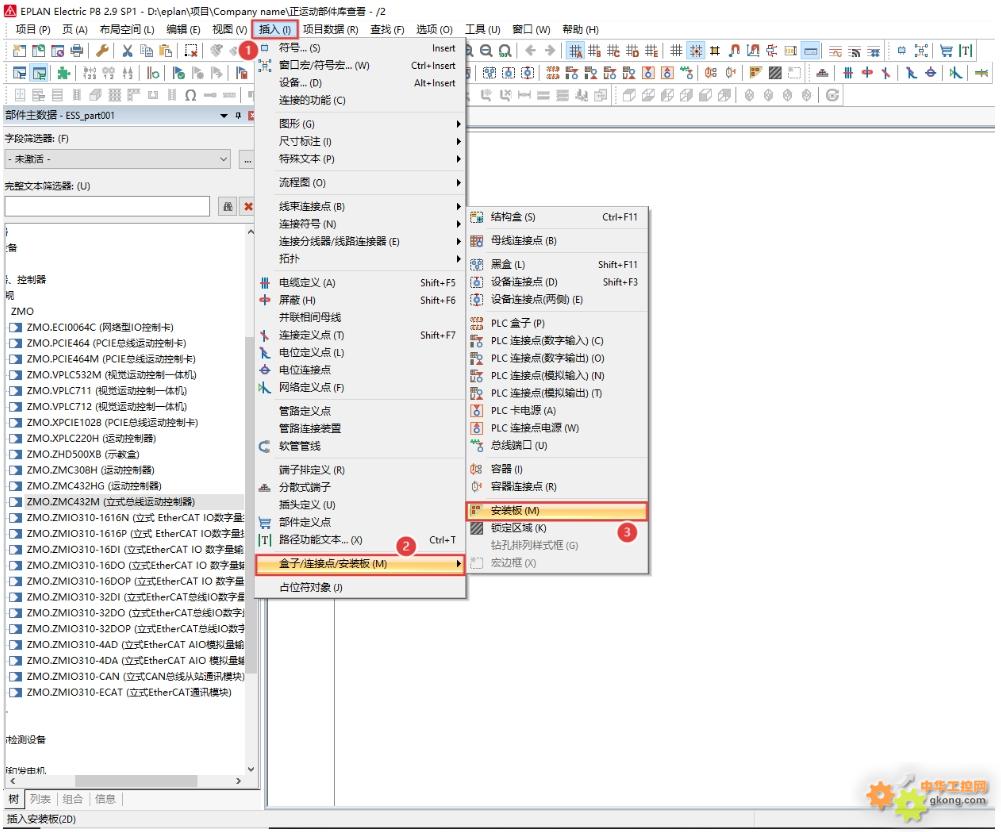The height and width of the screenshot is (832, 1001).
Task: Click the net definition point toolbar icon
Action: coord(956,73)
